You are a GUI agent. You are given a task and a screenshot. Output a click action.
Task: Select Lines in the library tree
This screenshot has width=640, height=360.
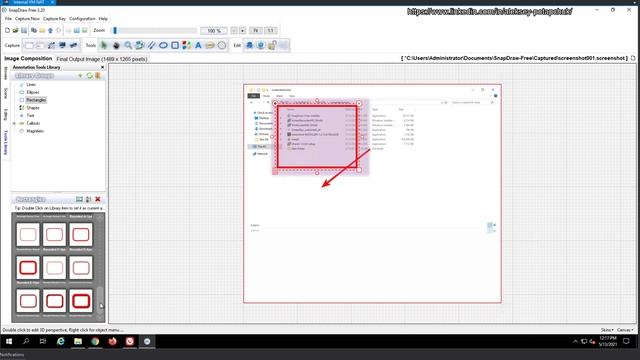31,84
